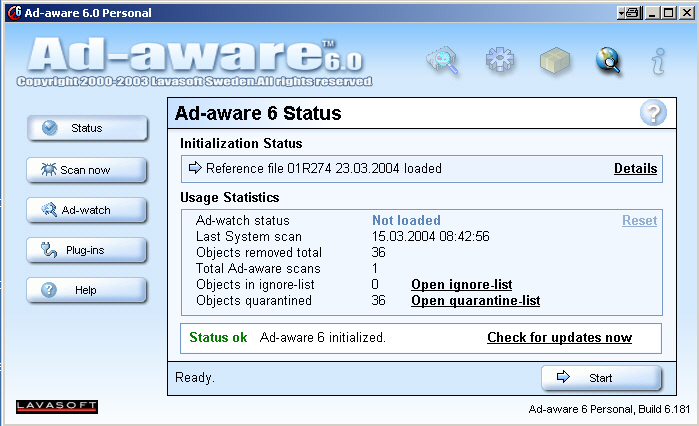
Task: Click the last scan date 15.03.2004 08:42:56
Action: [x=430, y=236]
